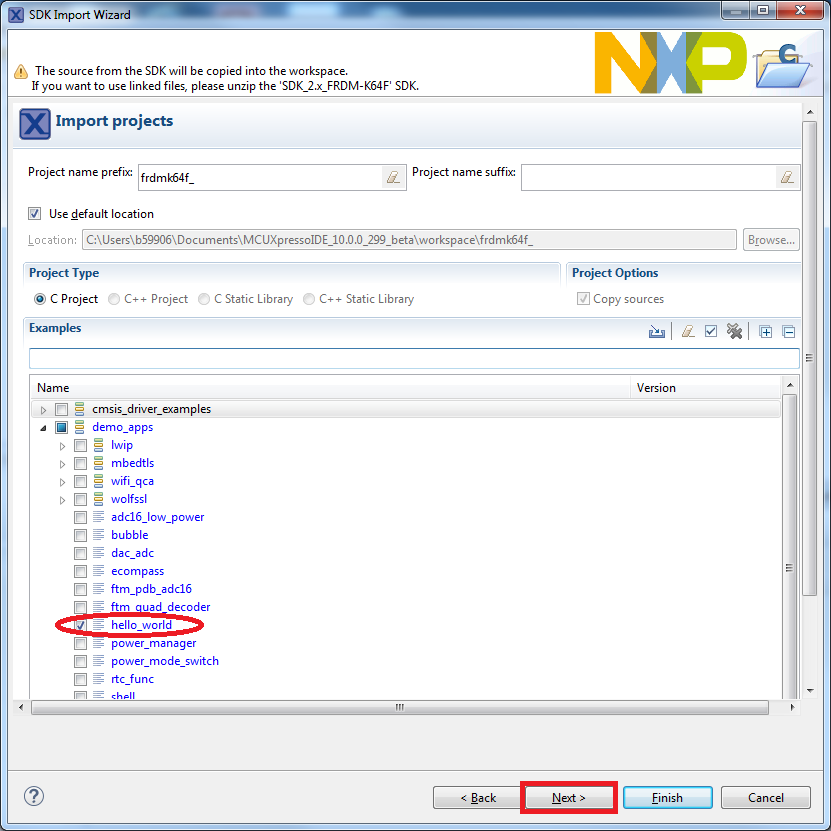831x831 pixels.
Task: Click the select-all checkmark icon in Examples toolbar
Action: (711, 332)
